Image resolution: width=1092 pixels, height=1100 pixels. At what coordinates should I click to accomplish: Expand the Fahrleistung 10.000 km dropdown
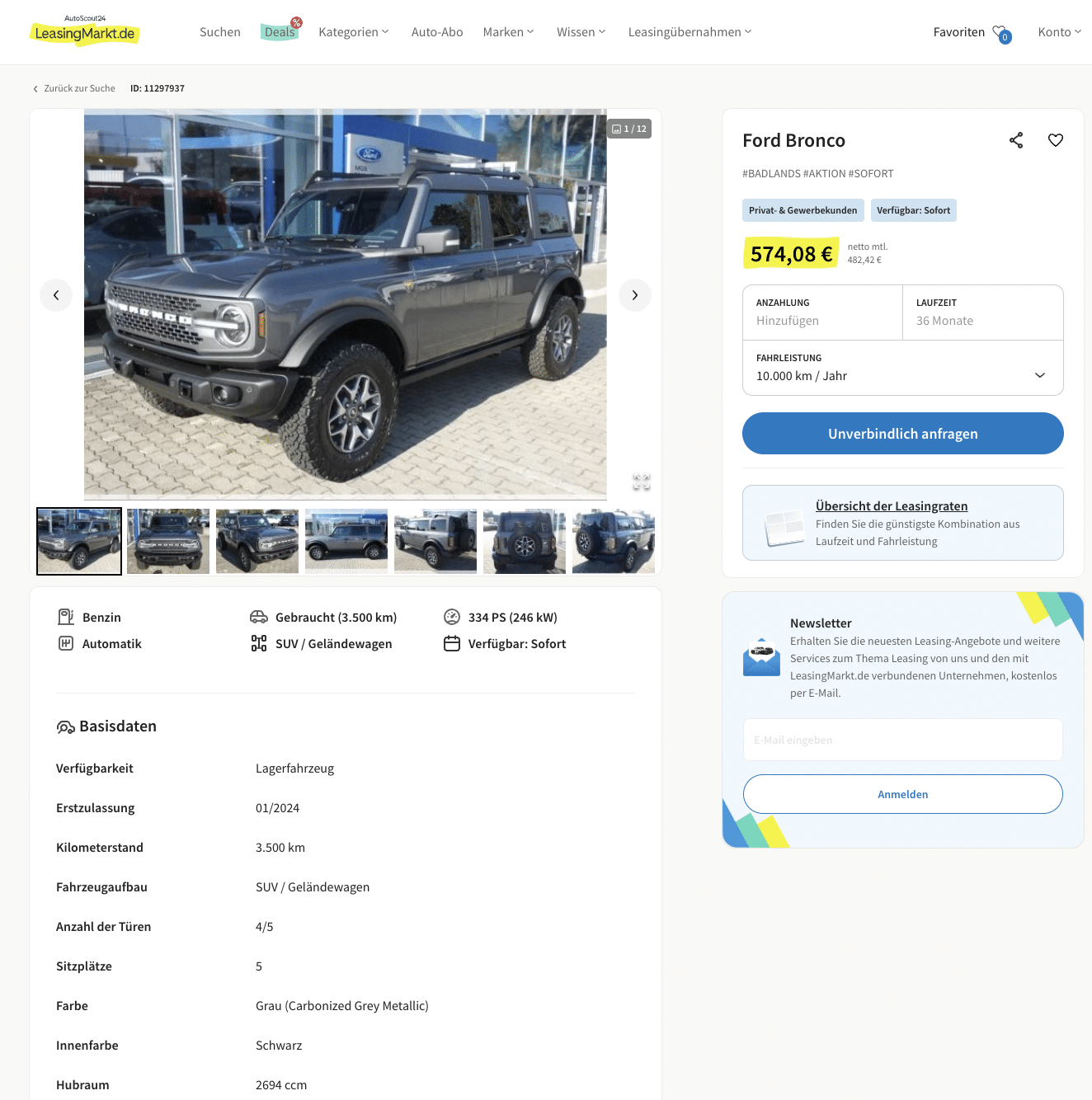tap(903, 368)
